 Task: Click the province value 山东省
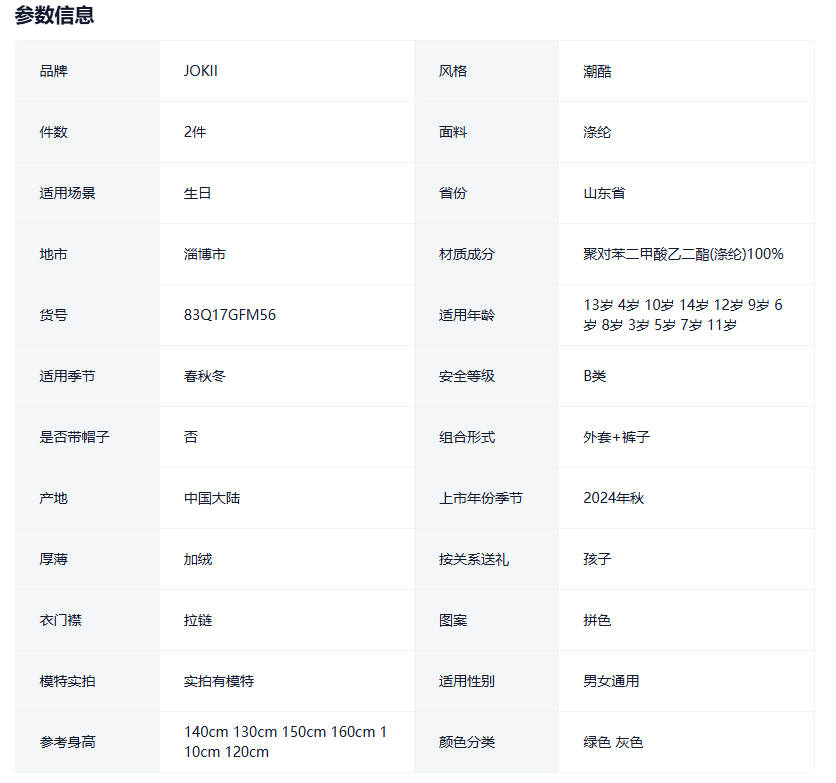(x=604, y=193)
